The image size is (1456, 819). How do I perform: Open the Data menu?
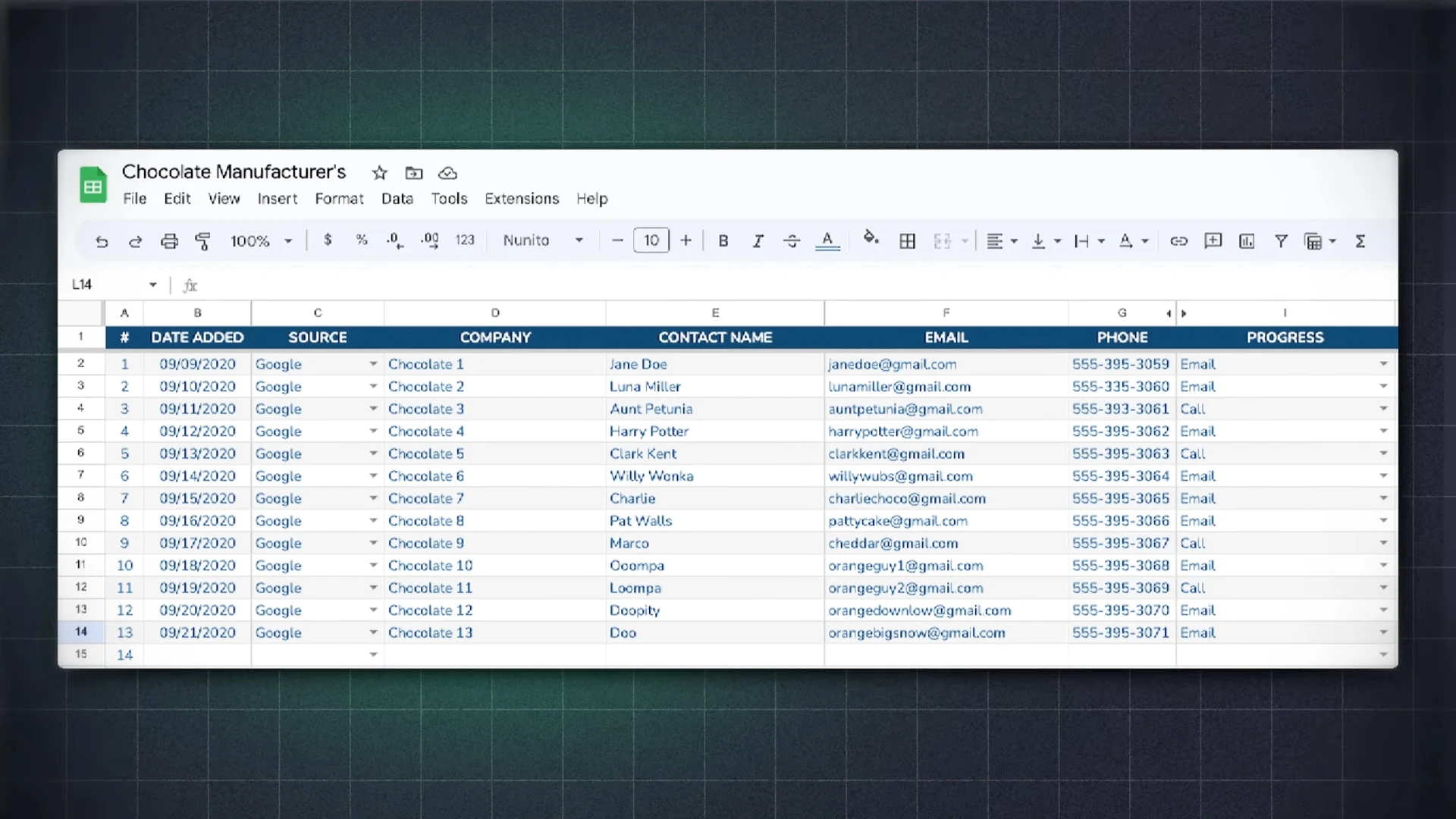tap(397, 199)
